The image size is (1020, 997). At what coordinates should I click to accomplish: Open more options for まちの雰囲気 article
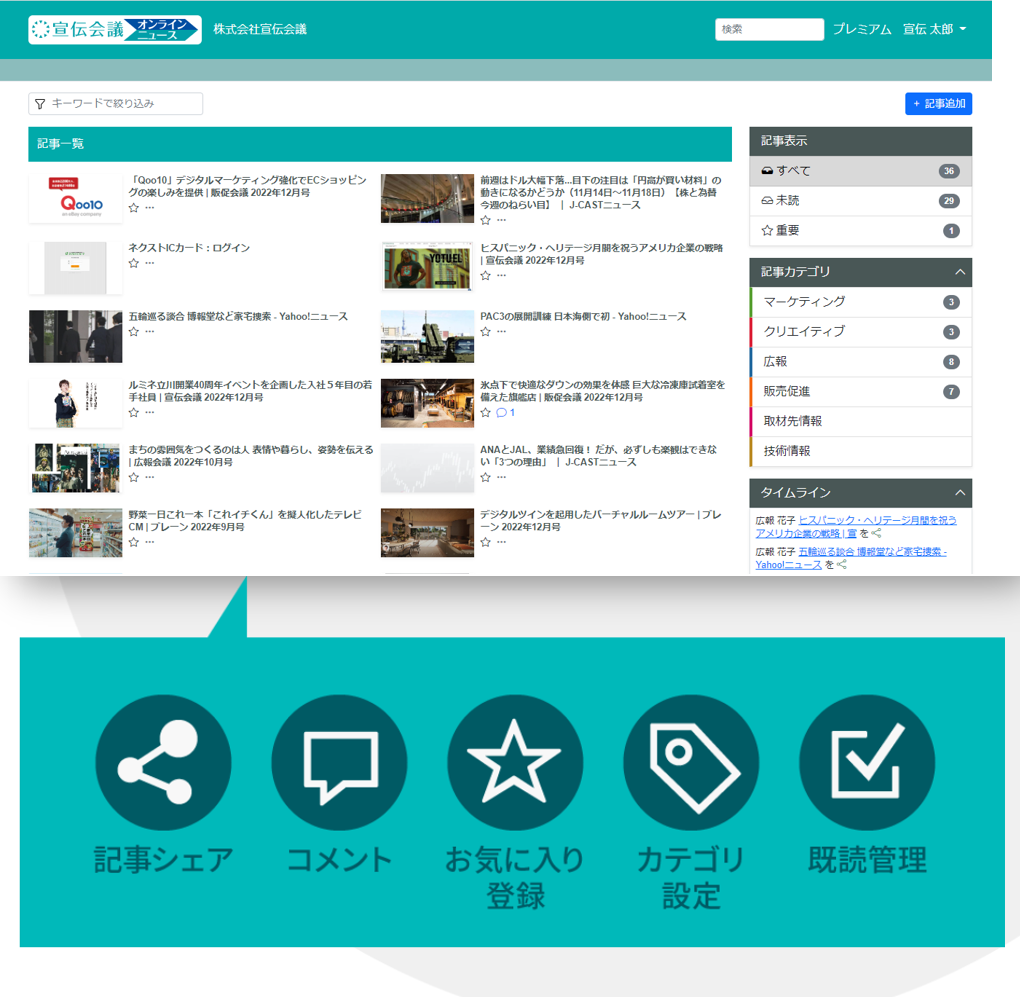pos(150,477)
